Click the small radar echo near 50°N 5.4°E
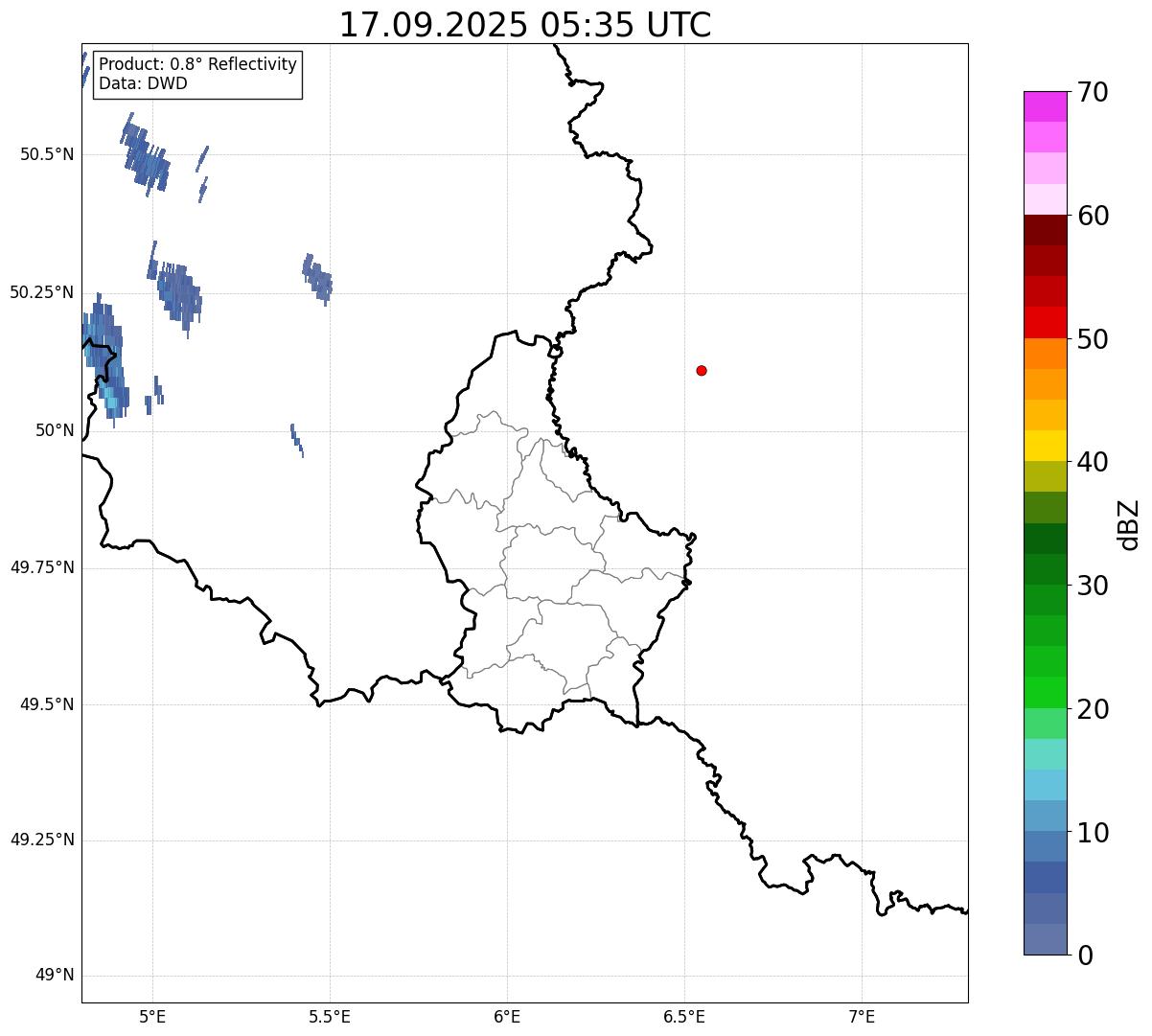The height and width of the screenshot is (1036, 1152). [297, 440]
